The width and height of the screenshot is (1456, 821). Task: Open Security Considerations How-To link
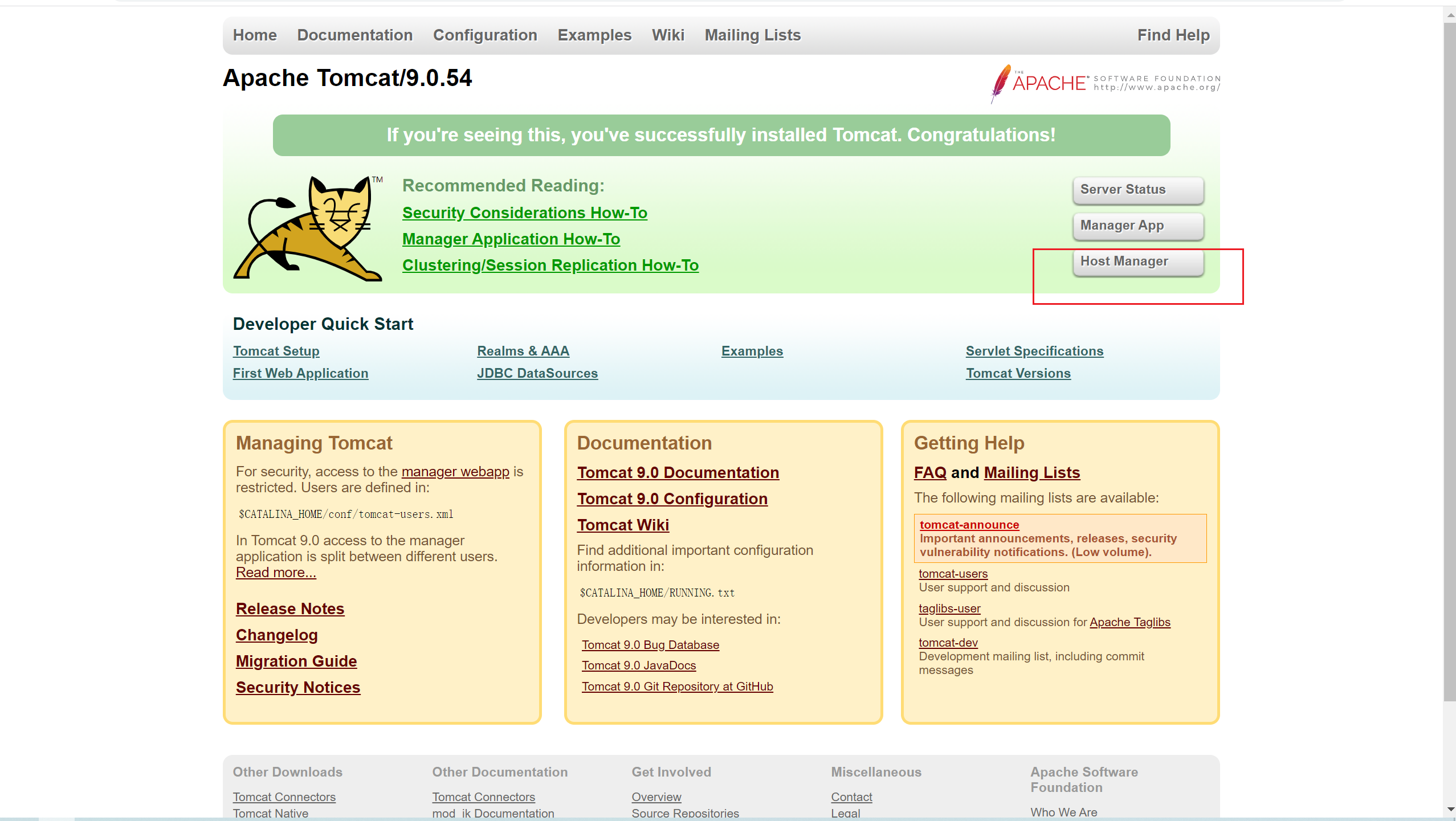(524, 213)
